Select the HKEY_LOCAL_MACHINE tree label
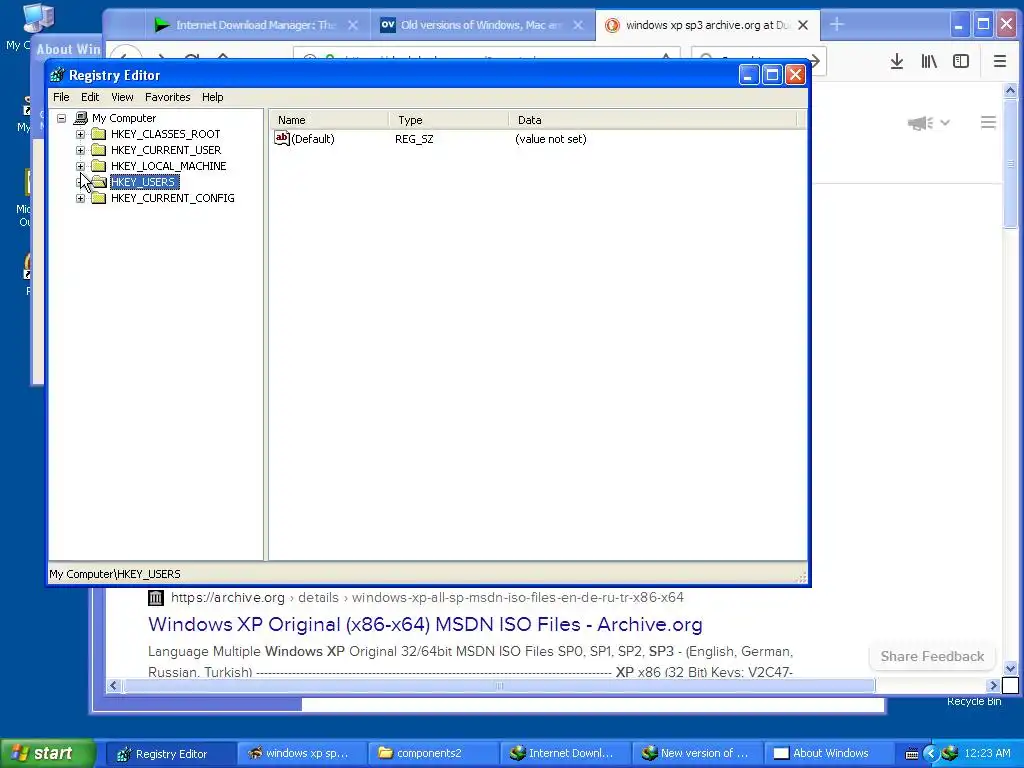The height and width of the screenshot is (768, 1024). (x=168, y=166)
